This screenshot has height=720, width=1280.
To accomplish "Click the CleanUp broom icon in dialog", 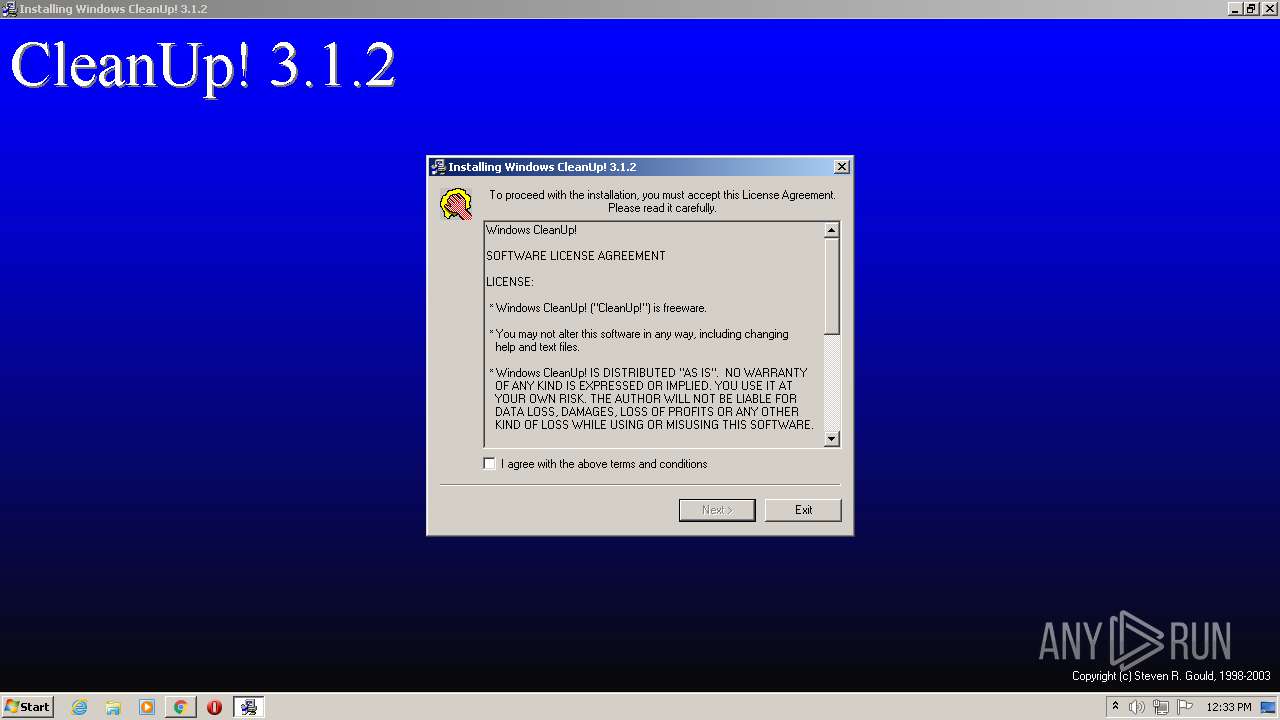I will tap(456, 204).
